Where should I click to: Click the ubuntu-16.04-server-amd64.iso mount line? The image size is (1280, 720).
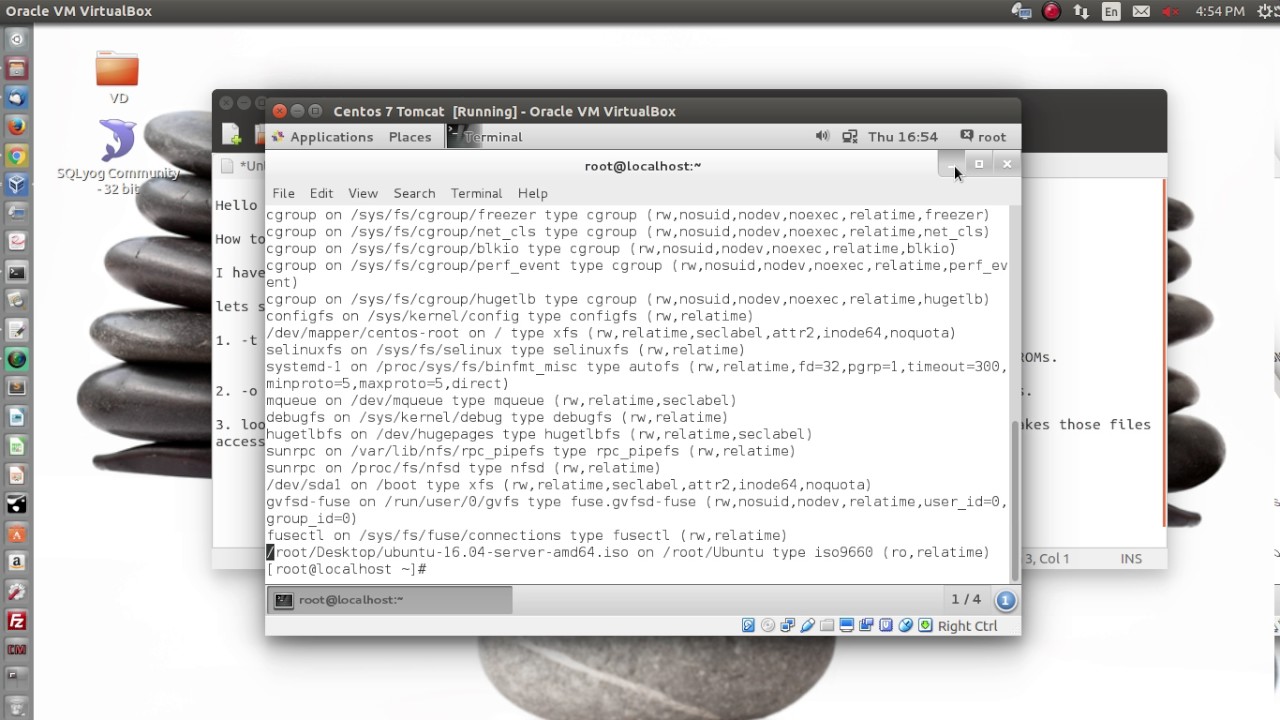(x=628, y=552)
